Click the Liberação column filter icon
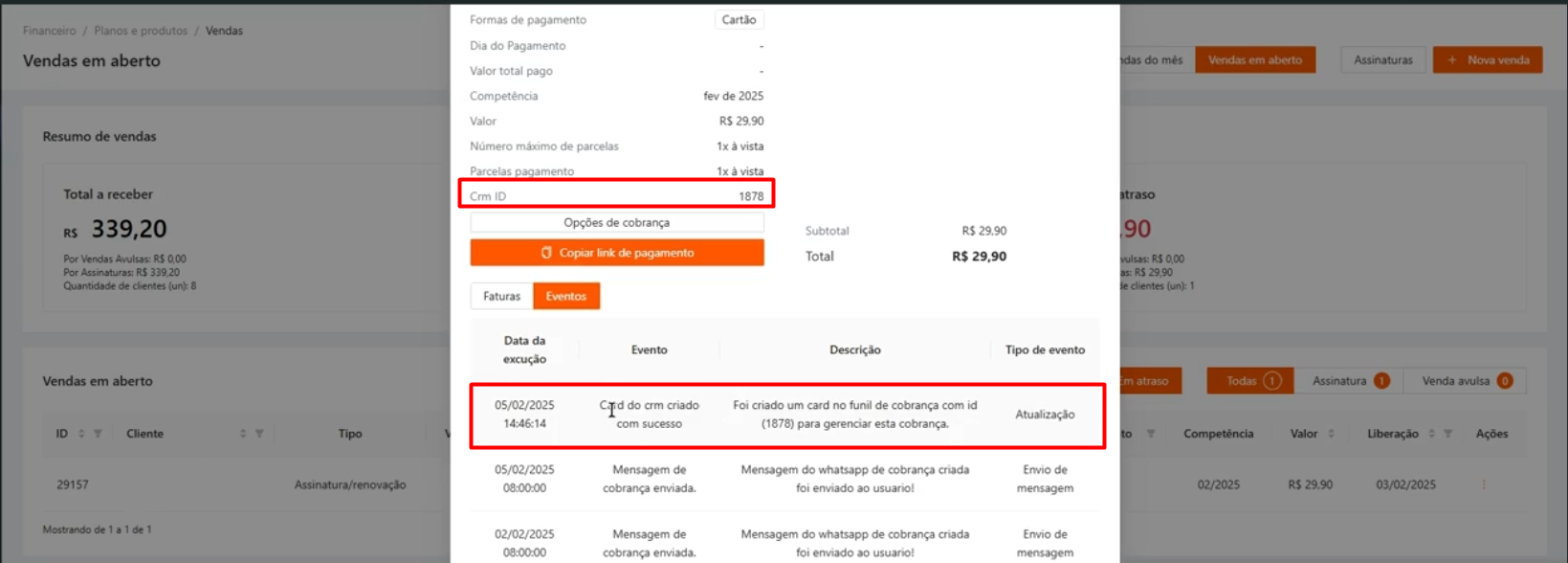 pyautogui.click(x=1447, y=434)
